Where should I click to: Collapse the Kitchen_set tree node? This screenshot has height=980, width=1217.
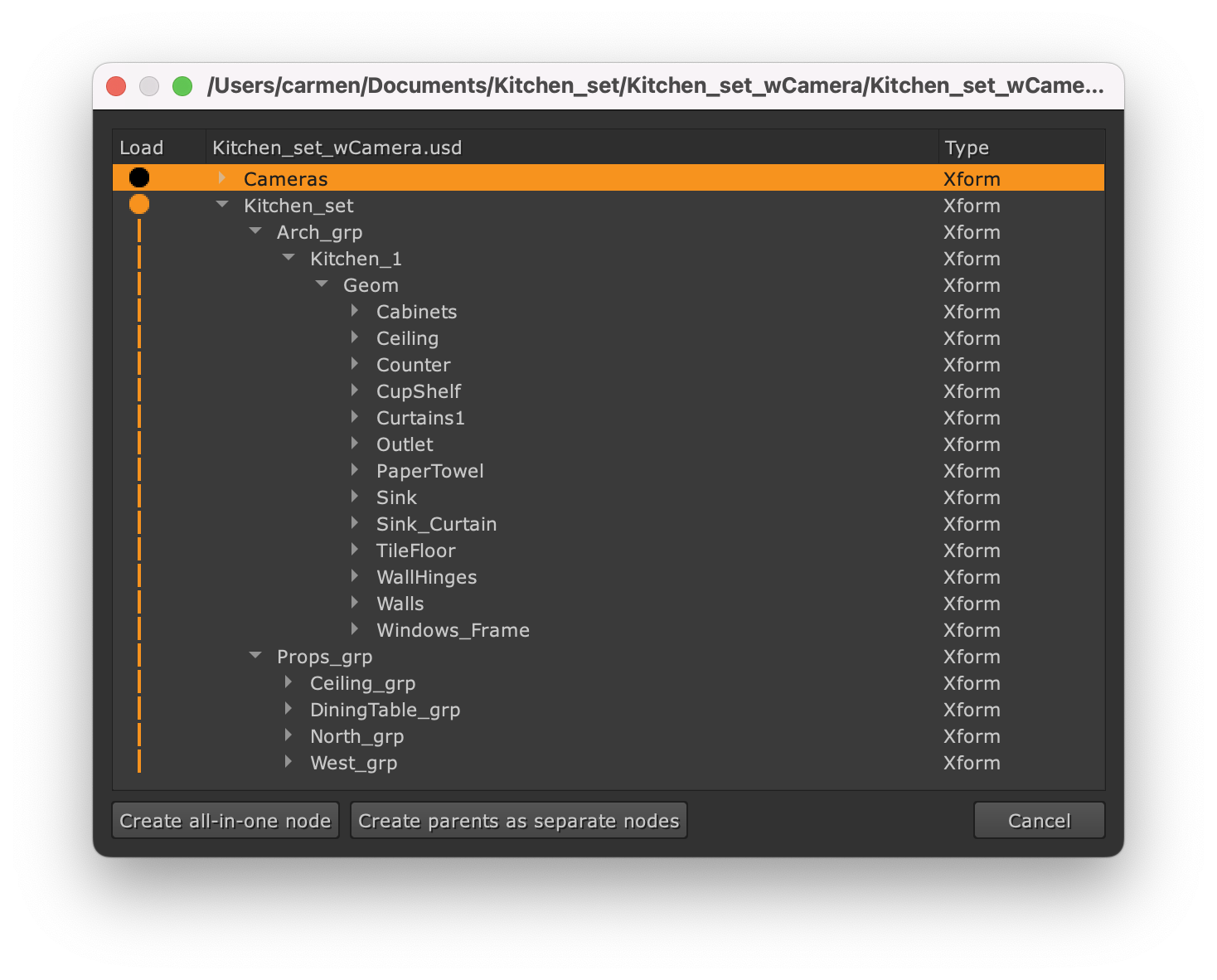coord(221,205)
